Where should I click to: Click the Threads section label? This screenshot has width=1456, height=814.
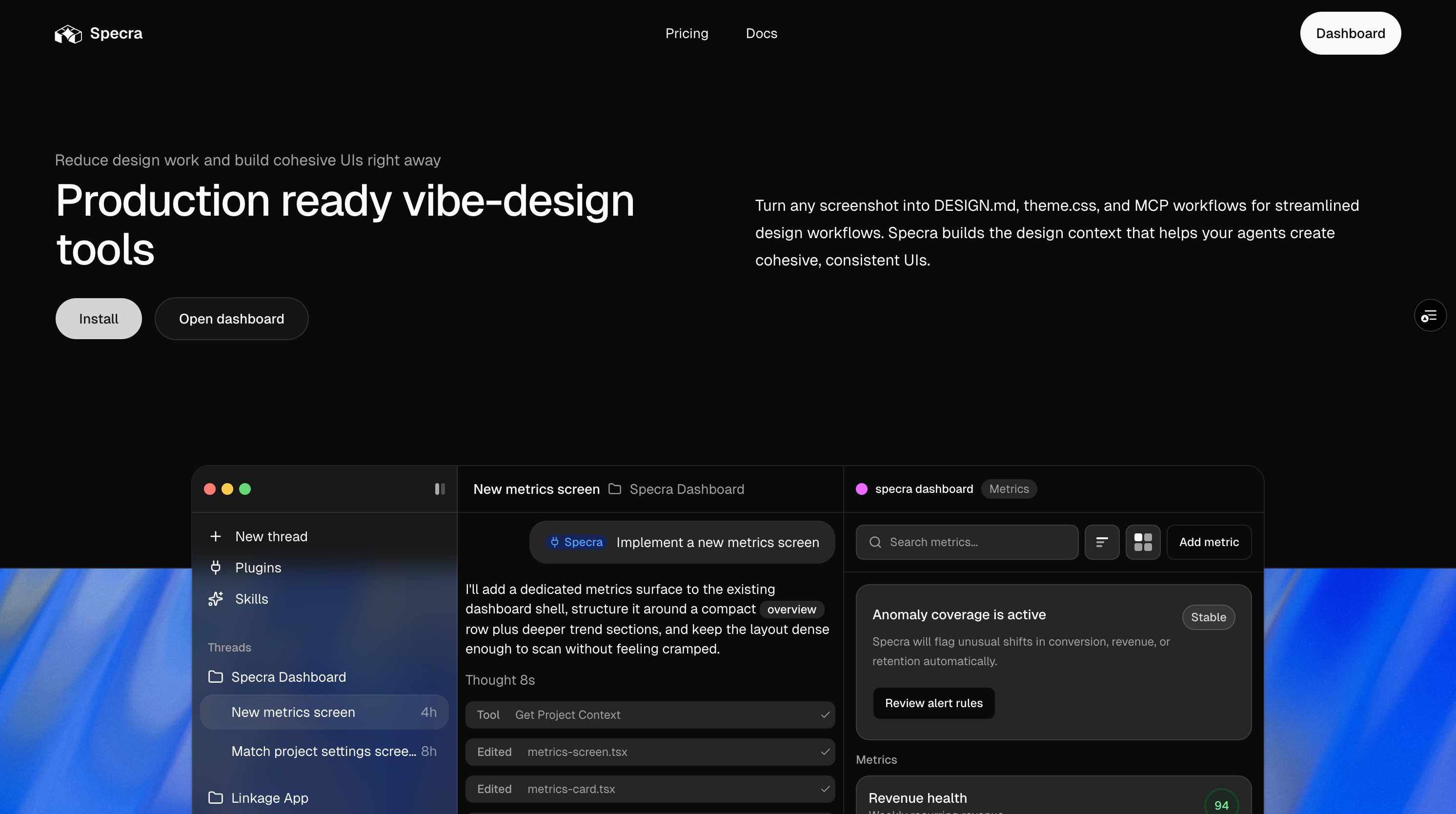[229, 648]
